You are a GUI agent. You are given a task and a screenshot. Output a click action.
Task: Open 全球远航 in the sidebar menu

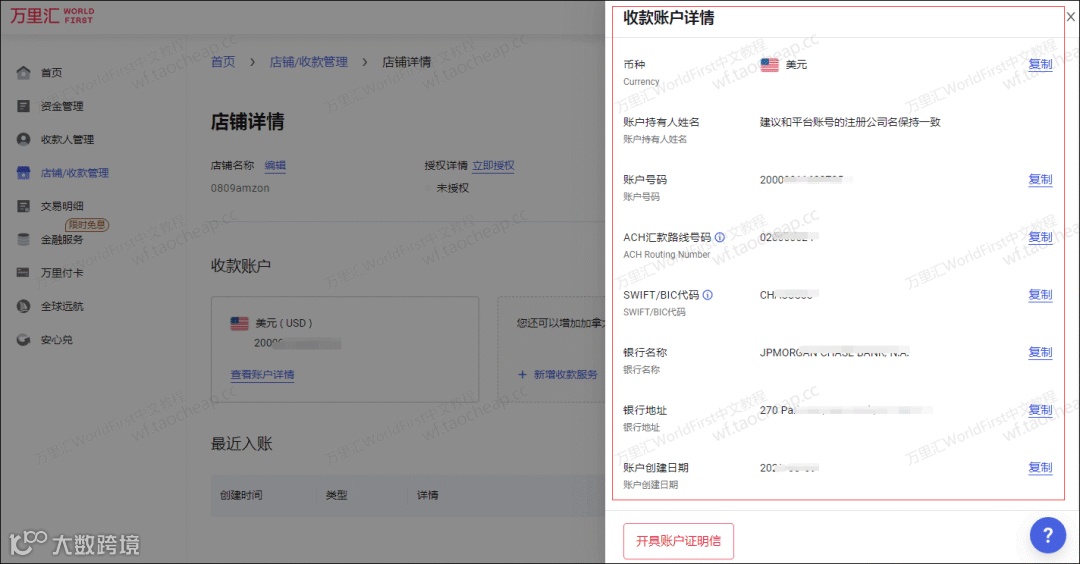pos(62,306)
